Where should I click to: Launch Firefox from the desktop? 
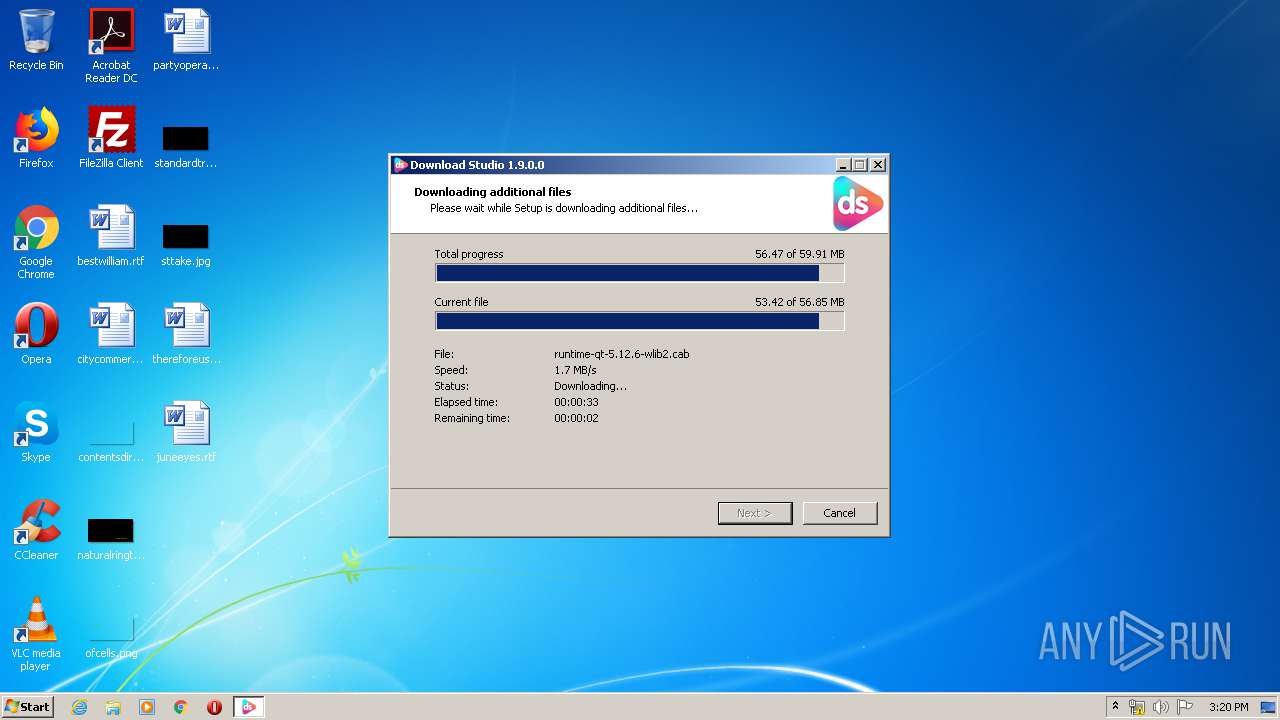click(36, 138)
